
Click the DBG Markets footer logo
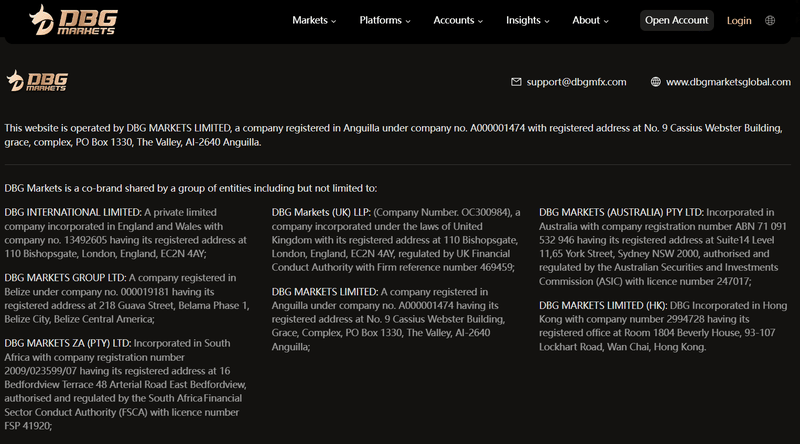click(37, 81)
